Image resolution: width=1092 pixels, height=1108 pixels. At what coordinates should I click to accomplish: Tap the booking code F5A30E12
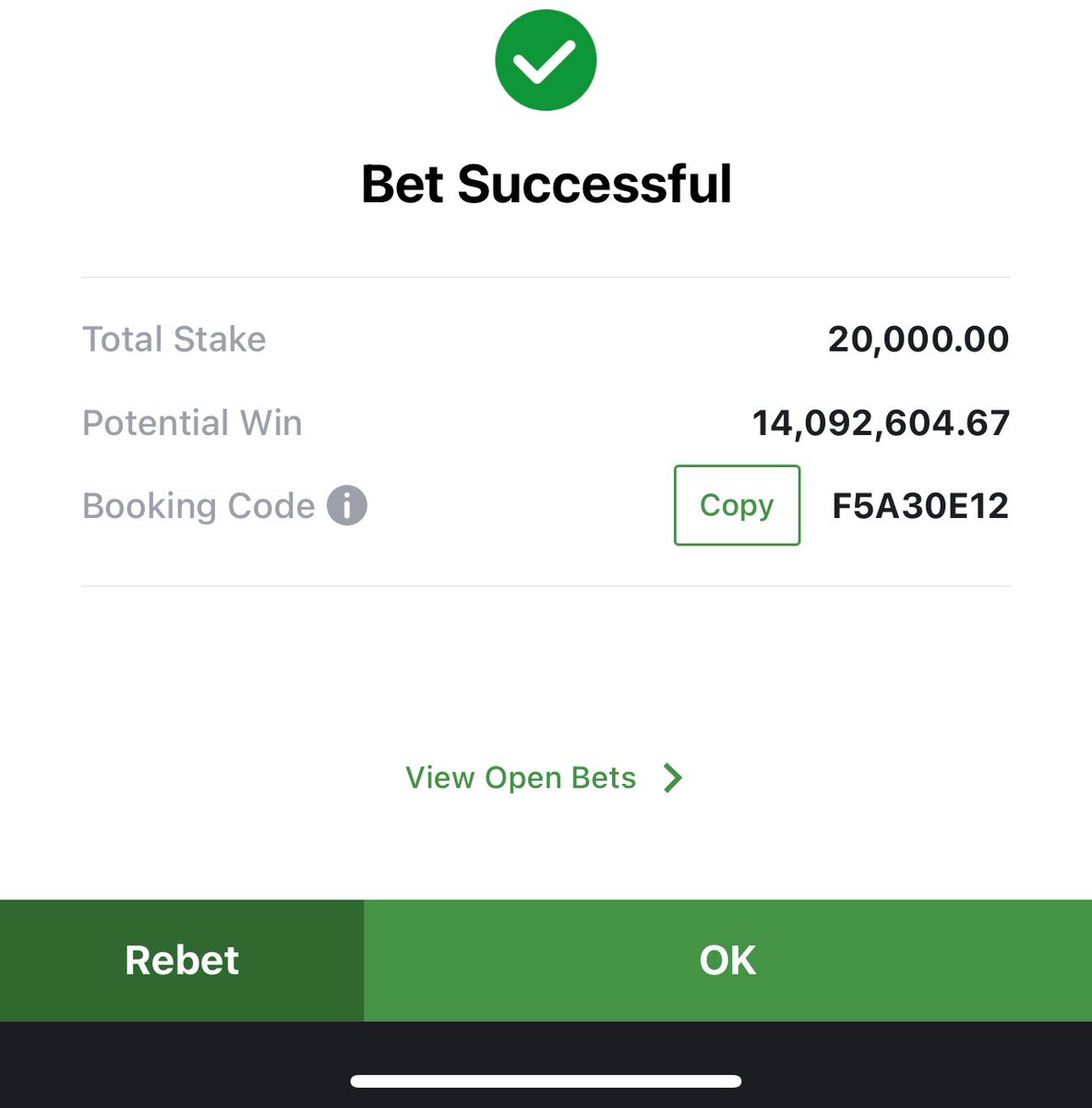[x=920, y=506]
